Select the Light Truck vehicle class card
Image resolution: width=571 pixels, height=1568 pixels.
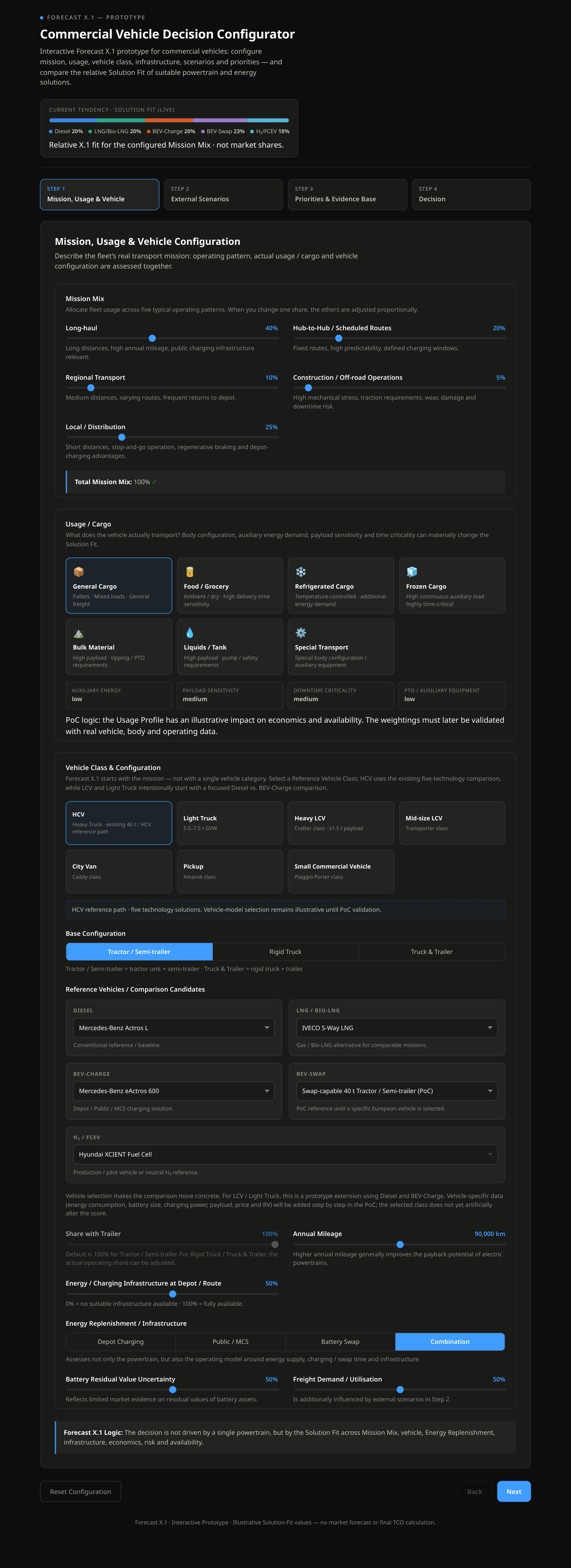coord(230,823)
